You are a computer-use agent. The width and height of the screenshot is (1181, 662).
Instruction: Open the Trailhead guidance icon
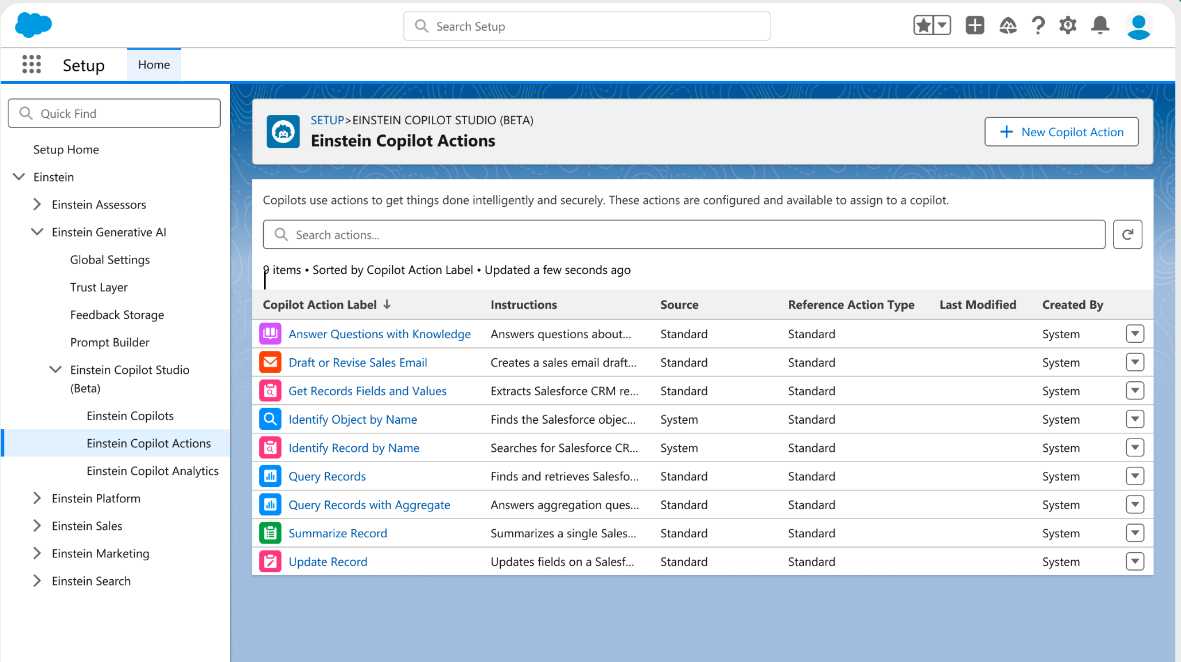click(1007, 25)
